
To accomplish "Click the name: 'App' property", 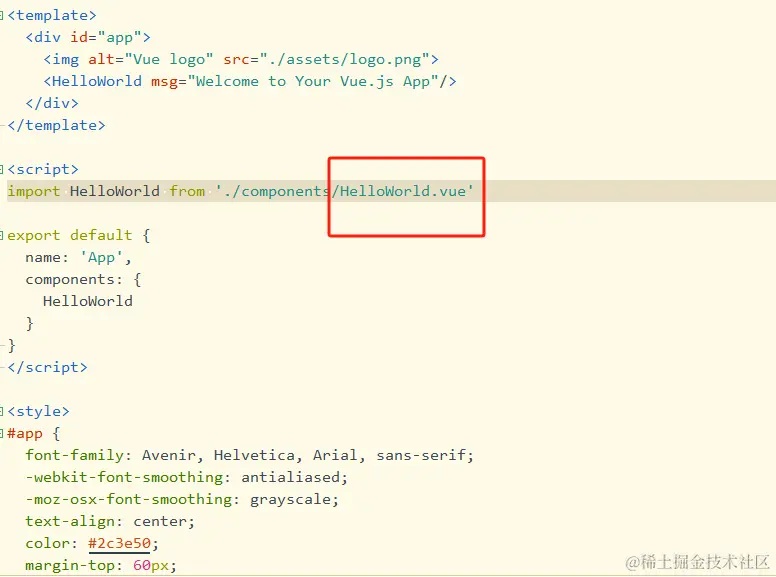I will point(78,257).
